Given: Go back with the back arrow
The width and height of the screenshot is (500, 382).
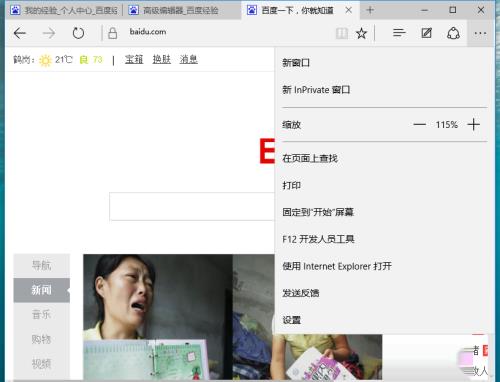Looking at the screenshot, I should (20, 33).
